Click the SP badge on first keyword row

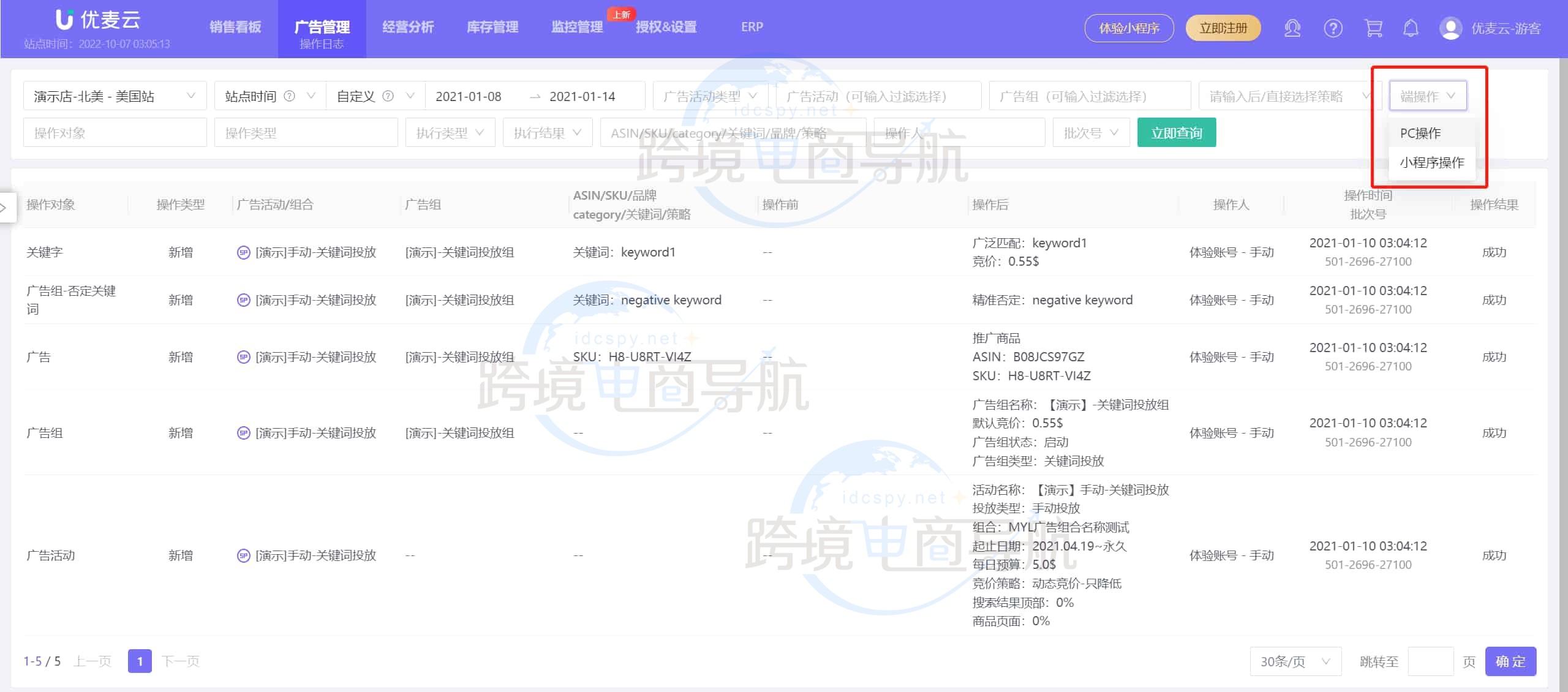pos(243,252)
